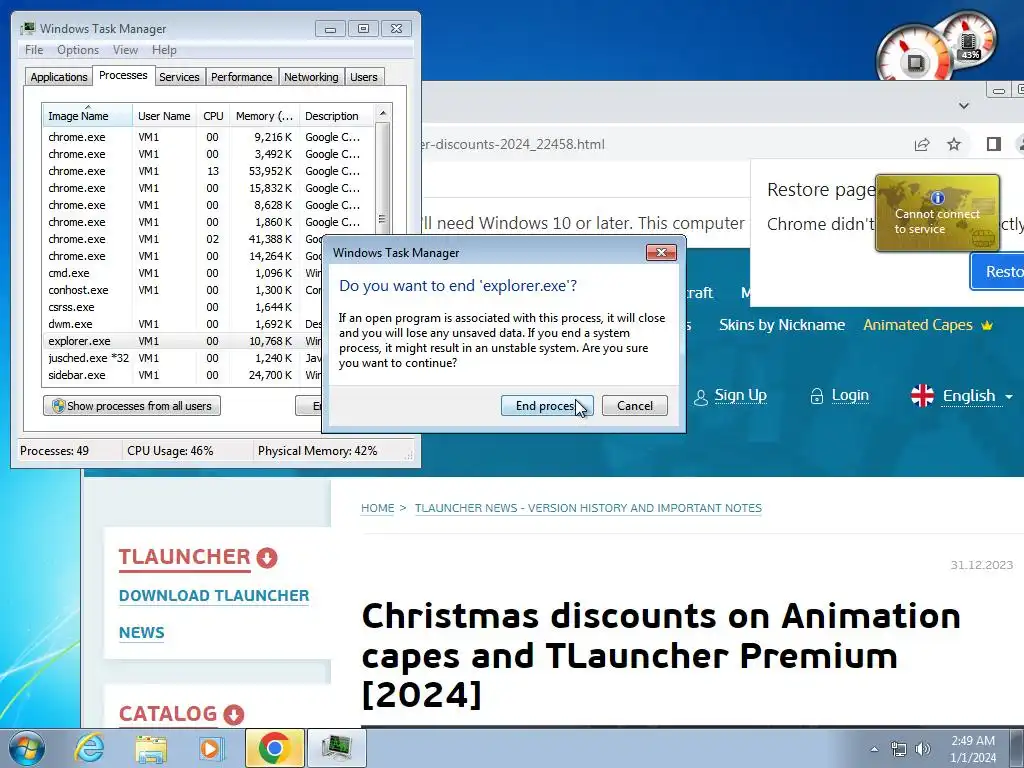Switch to the Performance tab
Viewport: 1024px width, 768px height.
pos(242,77)
